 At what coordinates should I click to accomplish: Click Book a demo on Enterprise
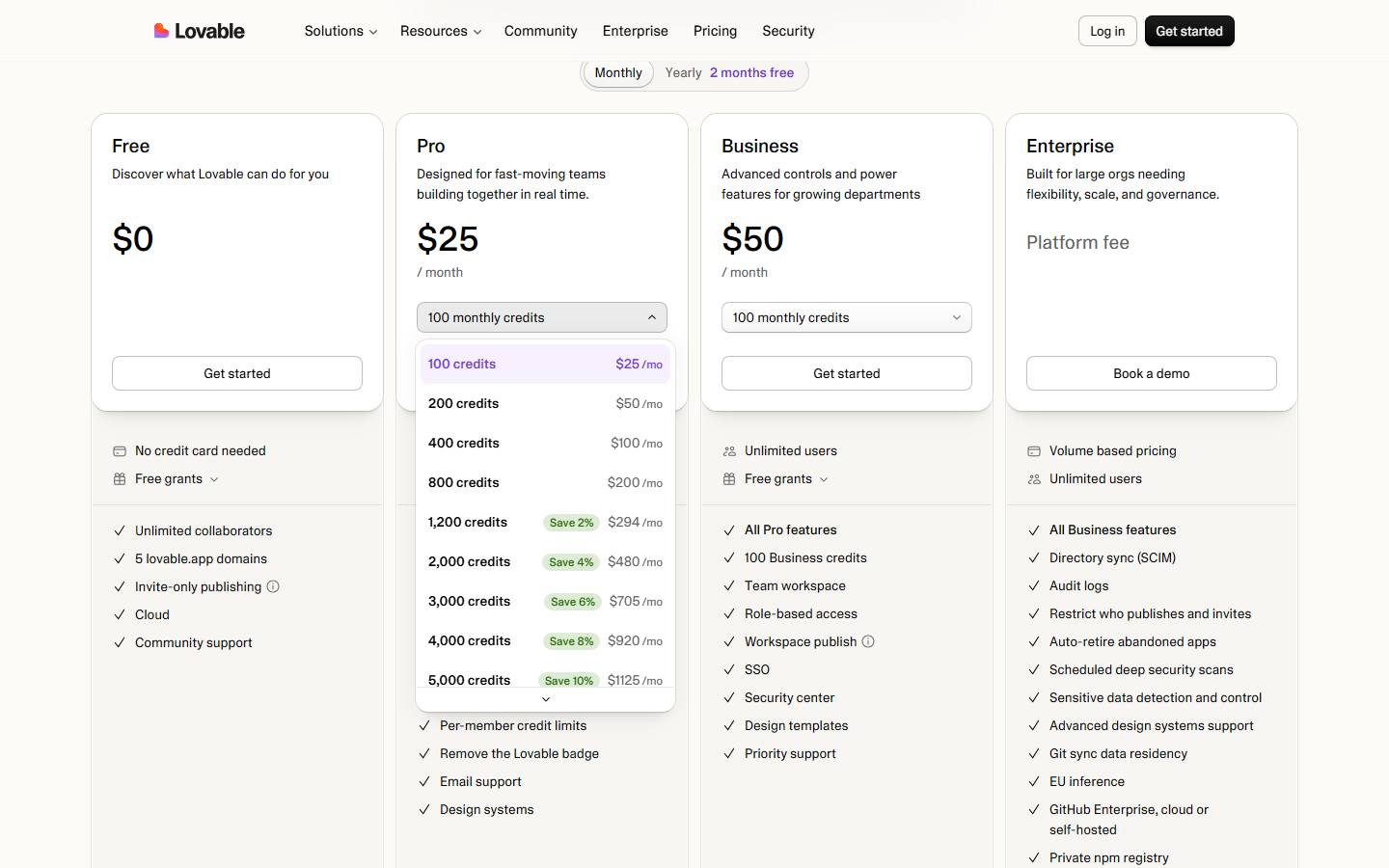pyautogui.click(x=1152, y=373)
